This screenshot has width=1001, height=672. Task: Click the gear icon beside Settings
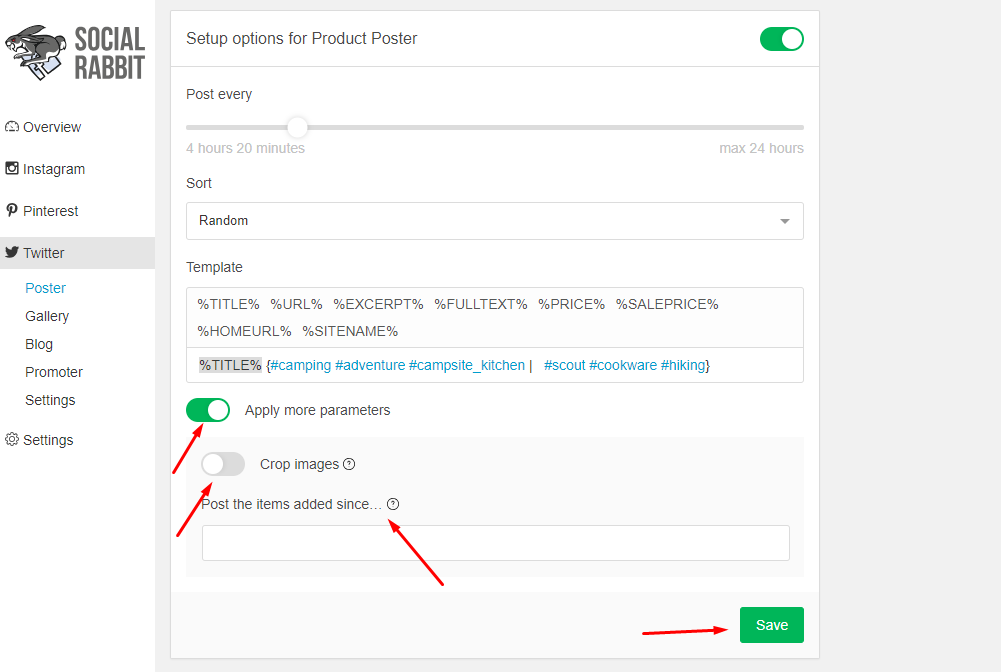point(11,439)
